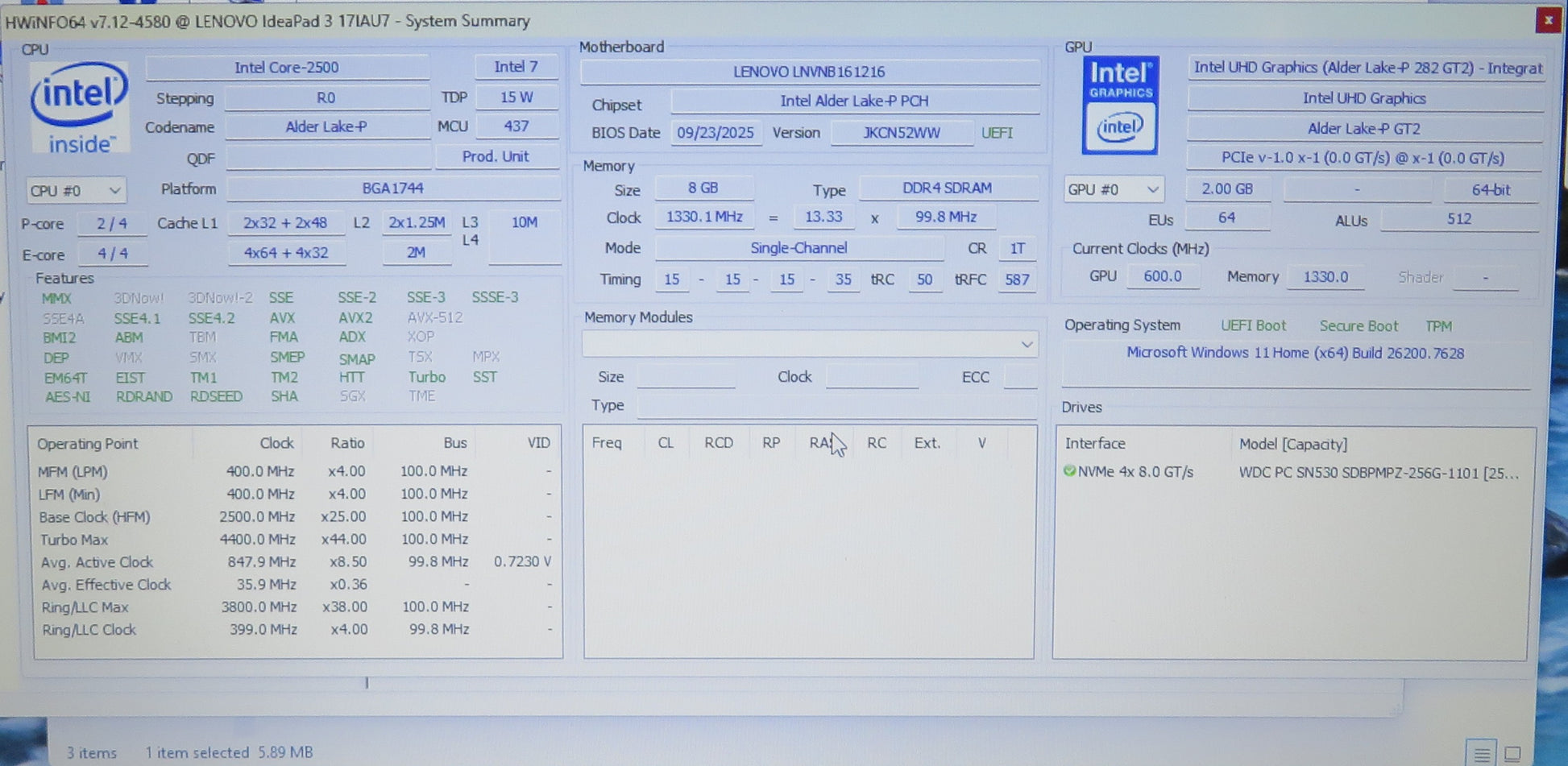1568x766 pixels.
Task: Click the green NVMe drive status icon
Action: (x=1069, y=471)
